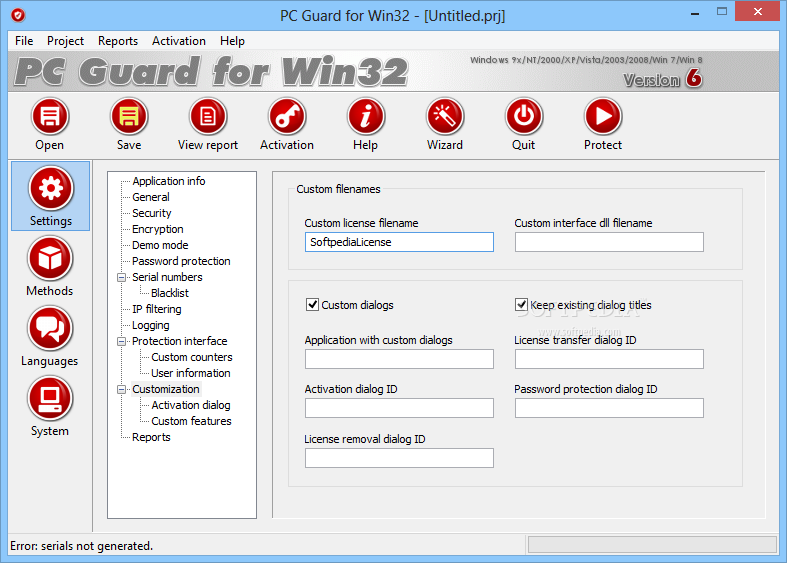The height and width of the screenshot is (563, 787).
Task: Select Application info in the tree
Action: coord(169,181)
